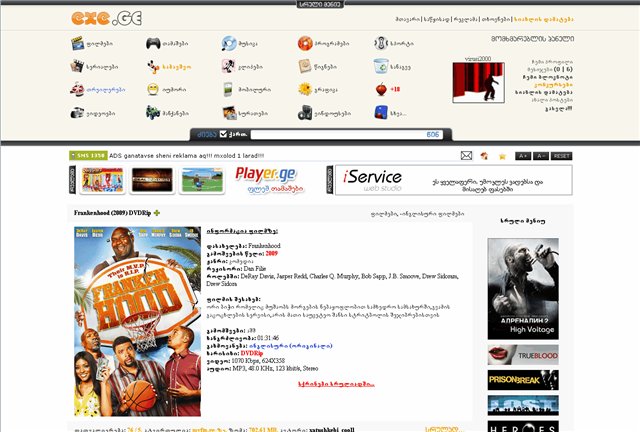Open the Mickey Mouse cartoons category icon

coord(153,67)
